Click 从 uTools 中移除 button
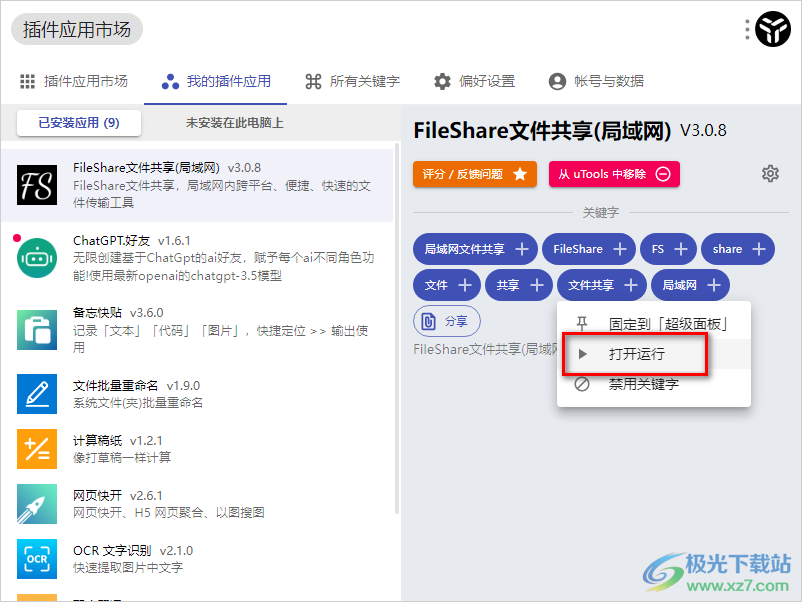Viewport: 802px width, 602px height. 614,174
